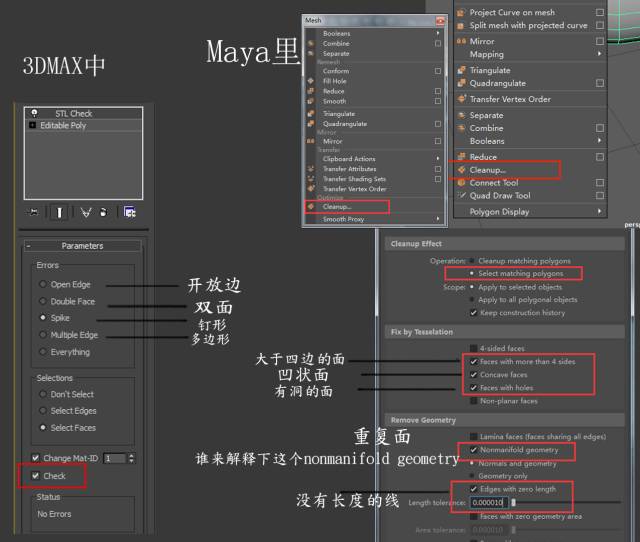Screen dimensions: 640x542
Task: Select the Multiple Edge radio button
Action: click(x=42, y=334)
